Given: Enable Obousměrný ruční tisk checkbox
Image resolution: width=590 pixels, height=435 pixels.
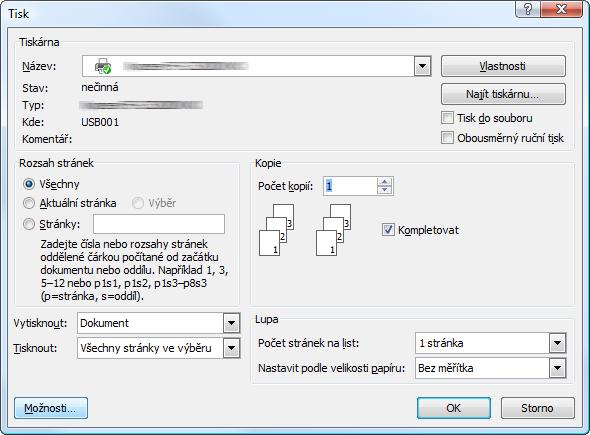Looking at the screenshot, I should pos(447,138).
